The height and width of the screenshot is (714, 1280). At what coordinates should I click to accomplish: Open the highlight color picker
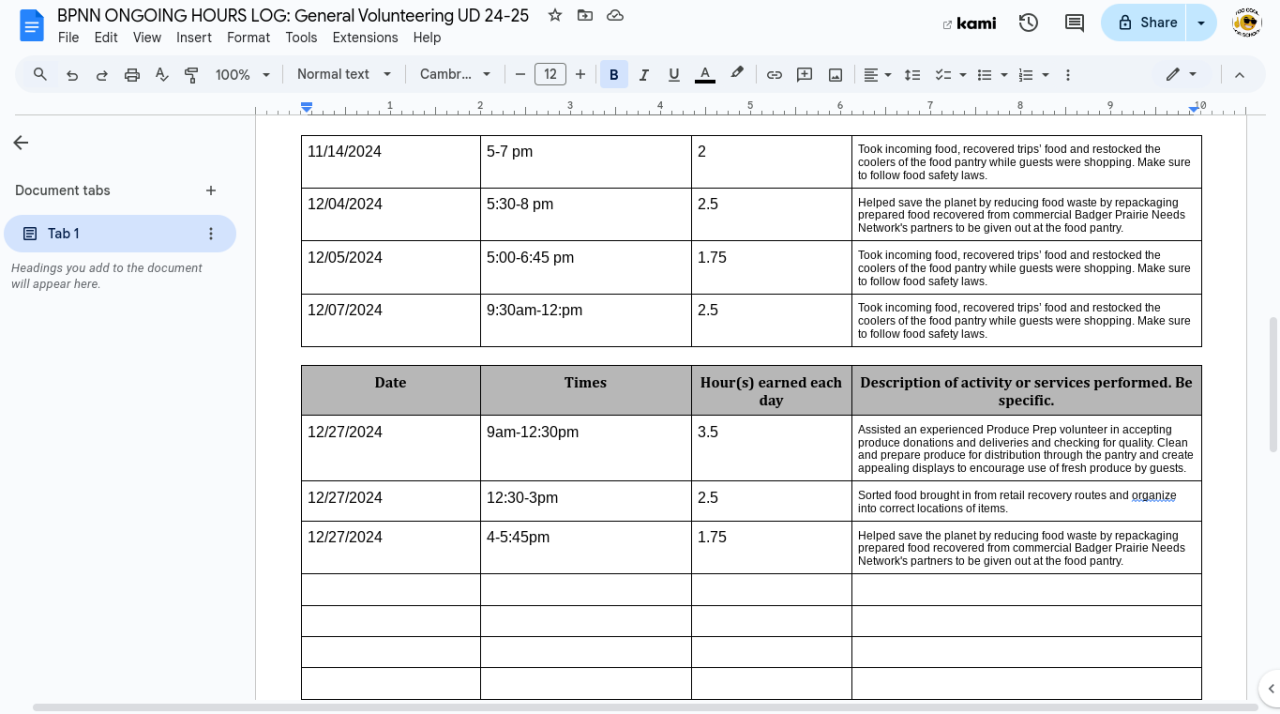pyautogui.click(x=737, y=74)
